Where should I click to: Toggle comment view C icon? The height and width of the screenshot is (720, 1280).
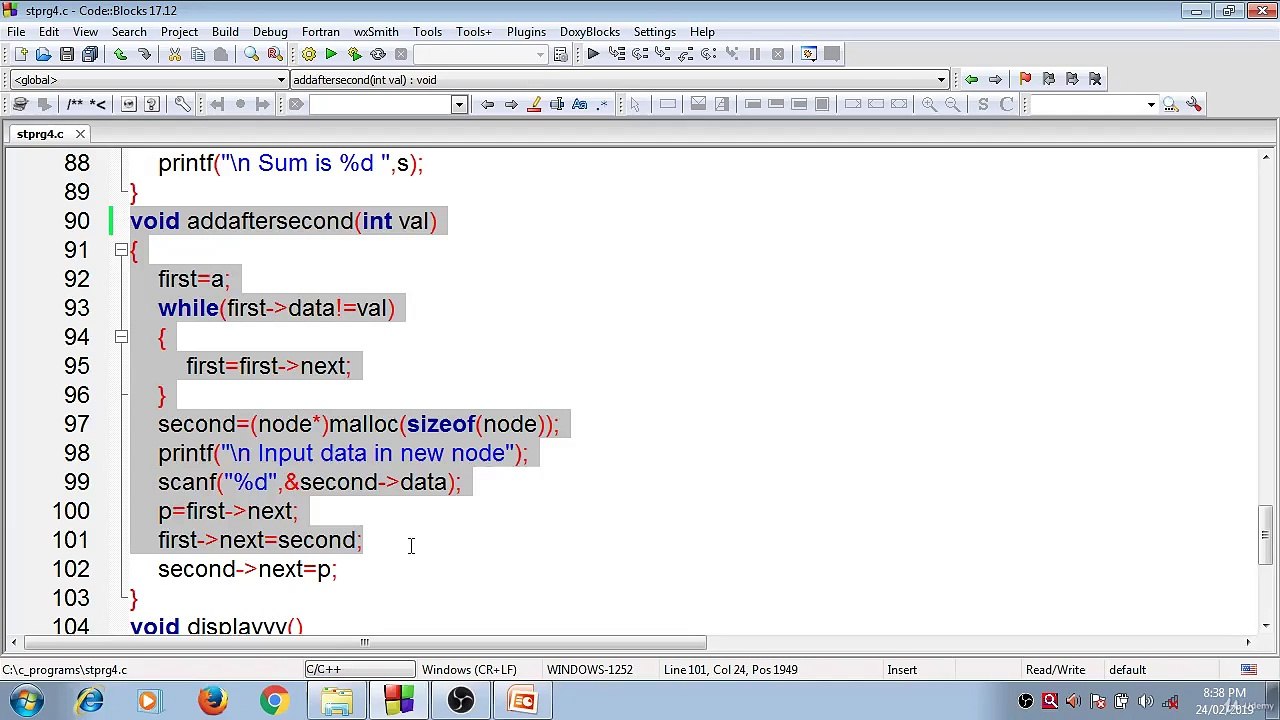coord(1007,104)
